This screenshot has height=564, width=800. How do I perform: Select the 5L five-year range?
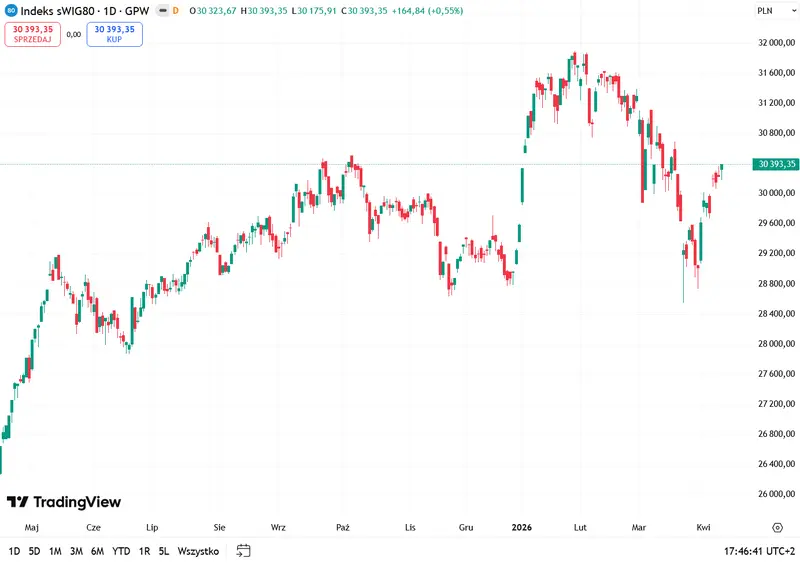click(164, 551)
